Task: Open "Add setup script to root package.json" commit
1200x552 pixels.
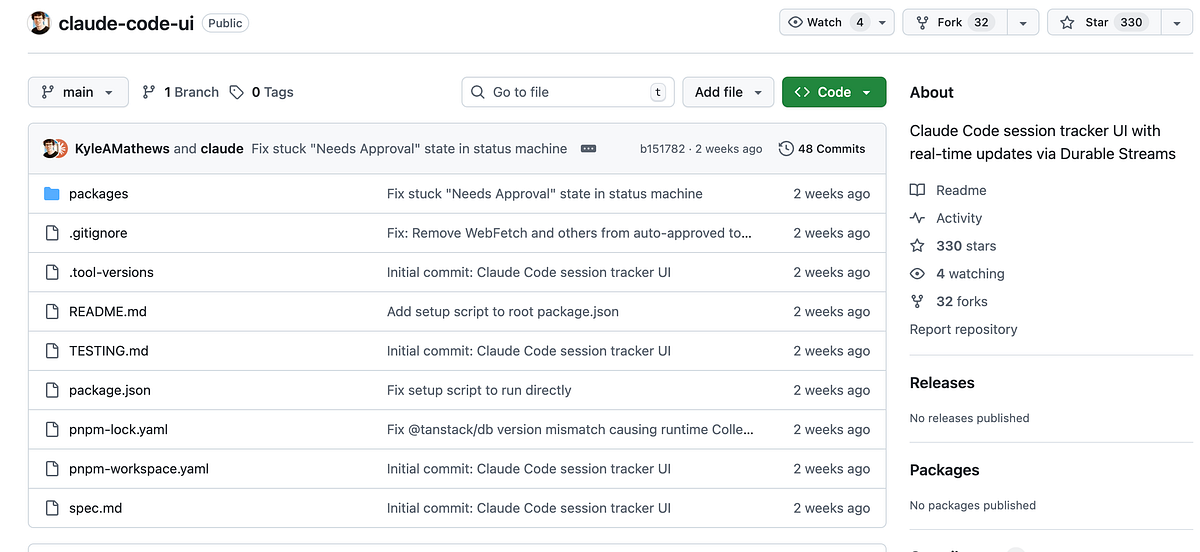Action: click(x=503, y=312)
